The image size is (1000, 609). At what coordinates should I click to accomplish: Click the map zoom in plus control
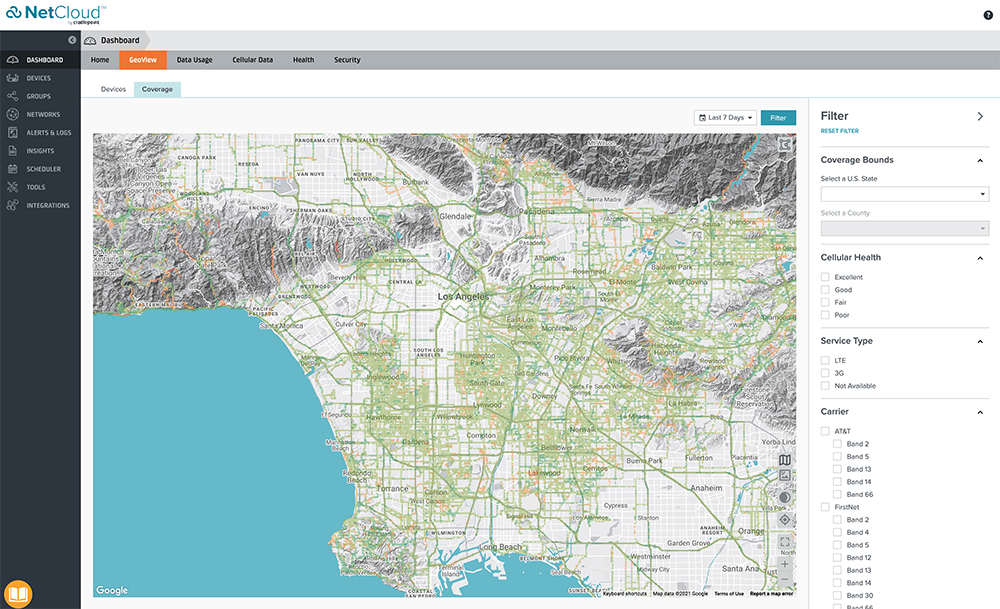click(x=784, y=564)
